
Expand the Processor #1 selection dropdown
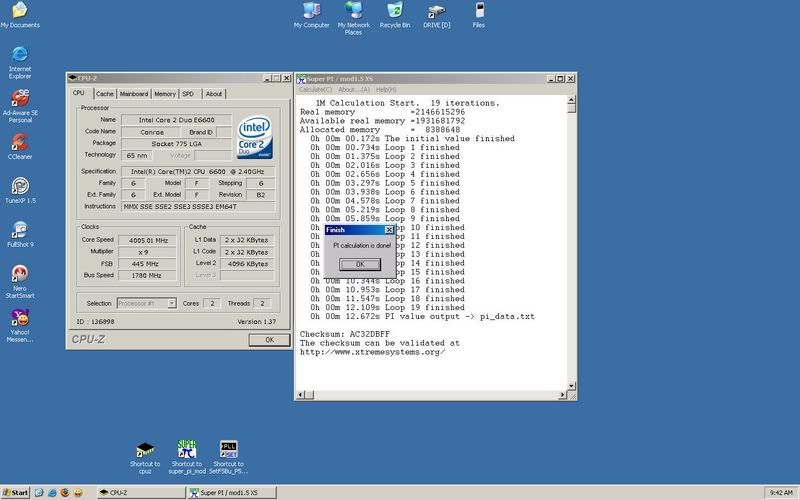tap(171, 303)
